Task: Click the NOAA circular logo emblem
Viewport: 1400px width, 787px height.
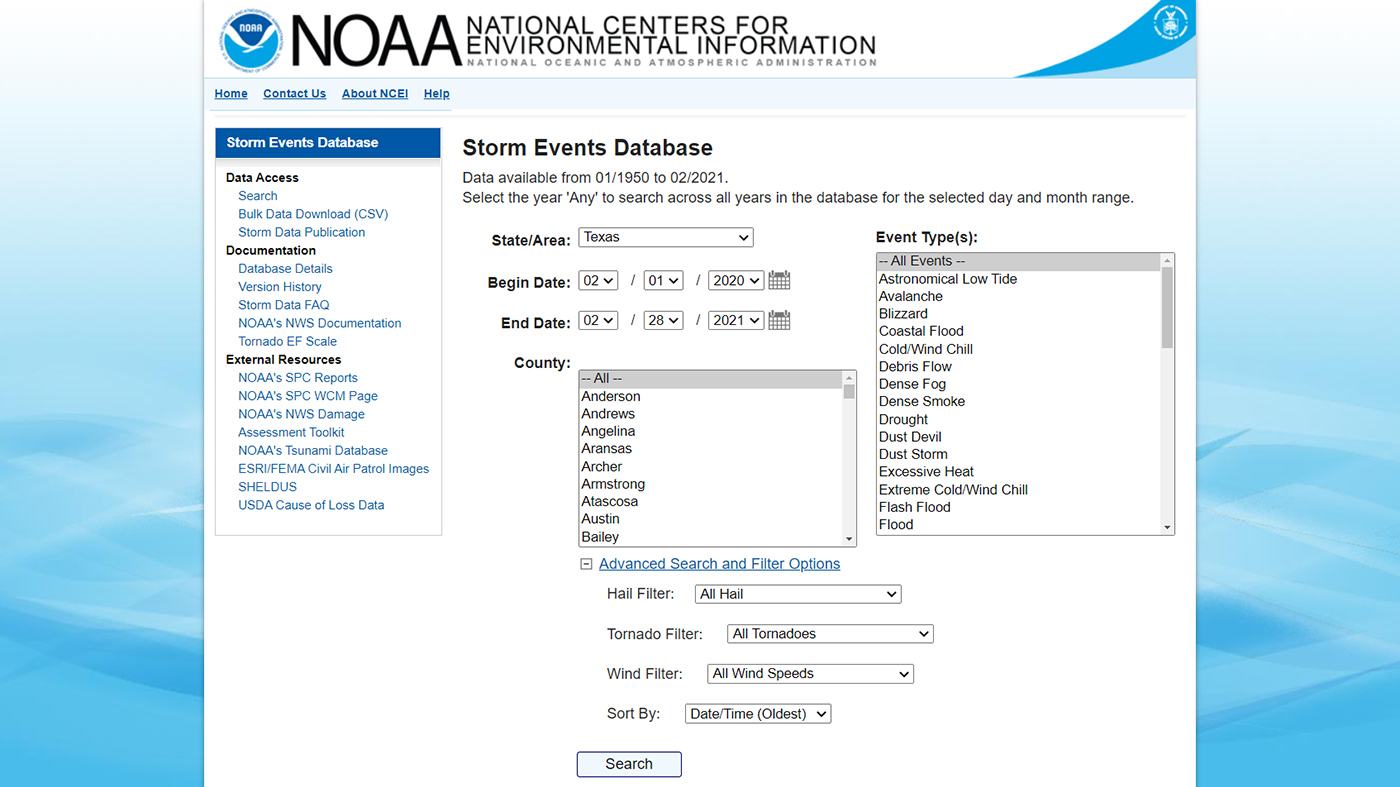Action: (x=251, y=41)
